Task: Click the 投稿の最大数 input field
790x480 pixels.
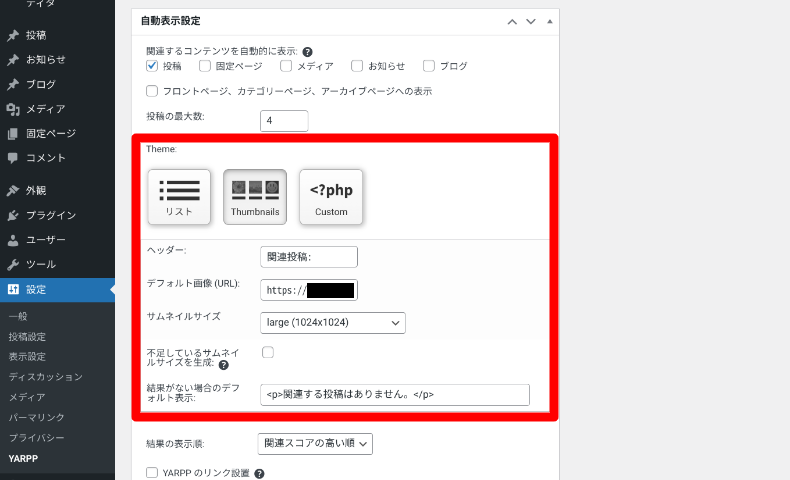Action: 284,121
